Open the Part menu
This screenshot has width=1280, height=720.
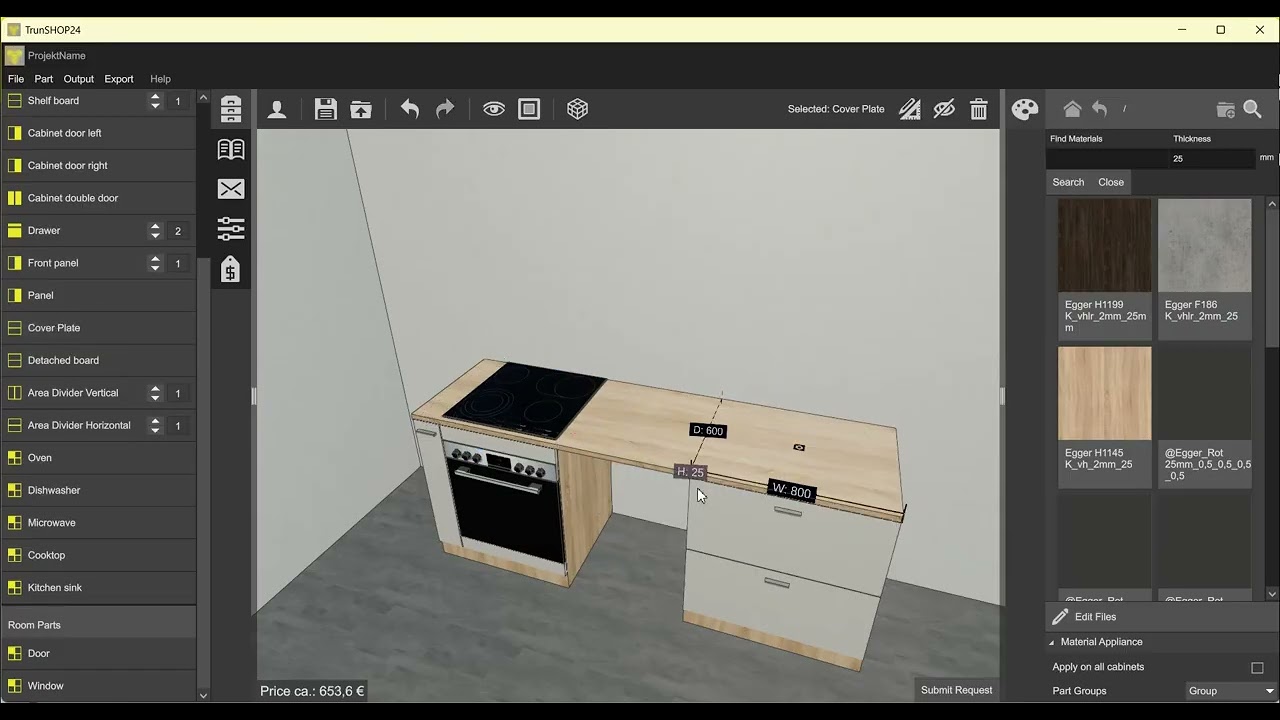(44, 79)
